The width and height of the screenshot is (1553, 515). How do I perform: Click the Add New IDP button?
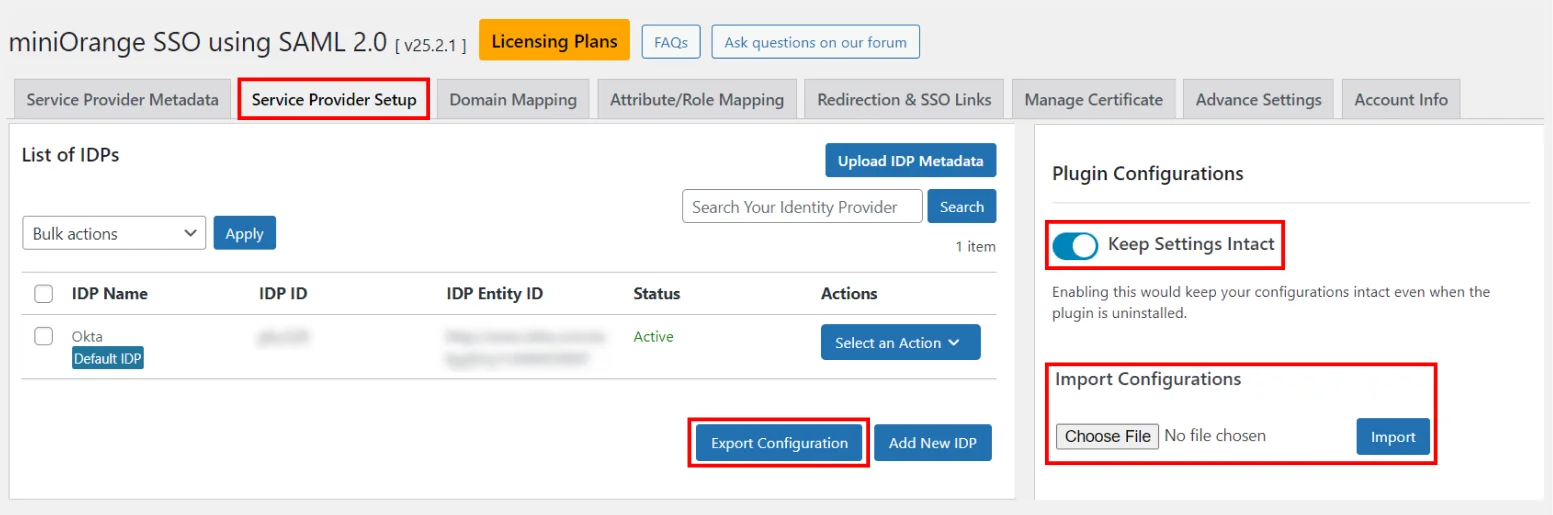(x=933, y=443)
